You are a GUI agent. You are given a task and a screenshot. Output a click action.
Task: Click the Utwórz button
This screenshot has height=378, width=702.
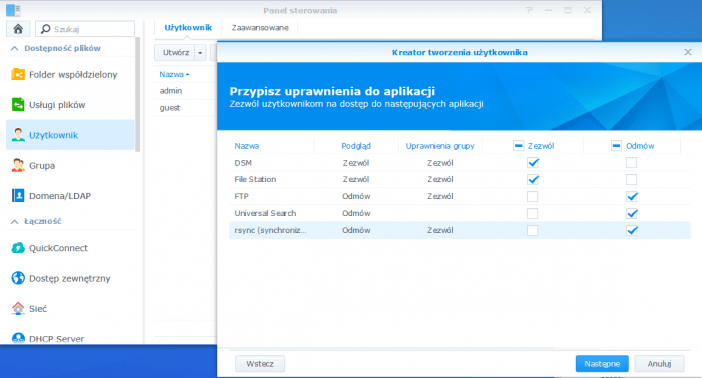click(x=175, y=53)
